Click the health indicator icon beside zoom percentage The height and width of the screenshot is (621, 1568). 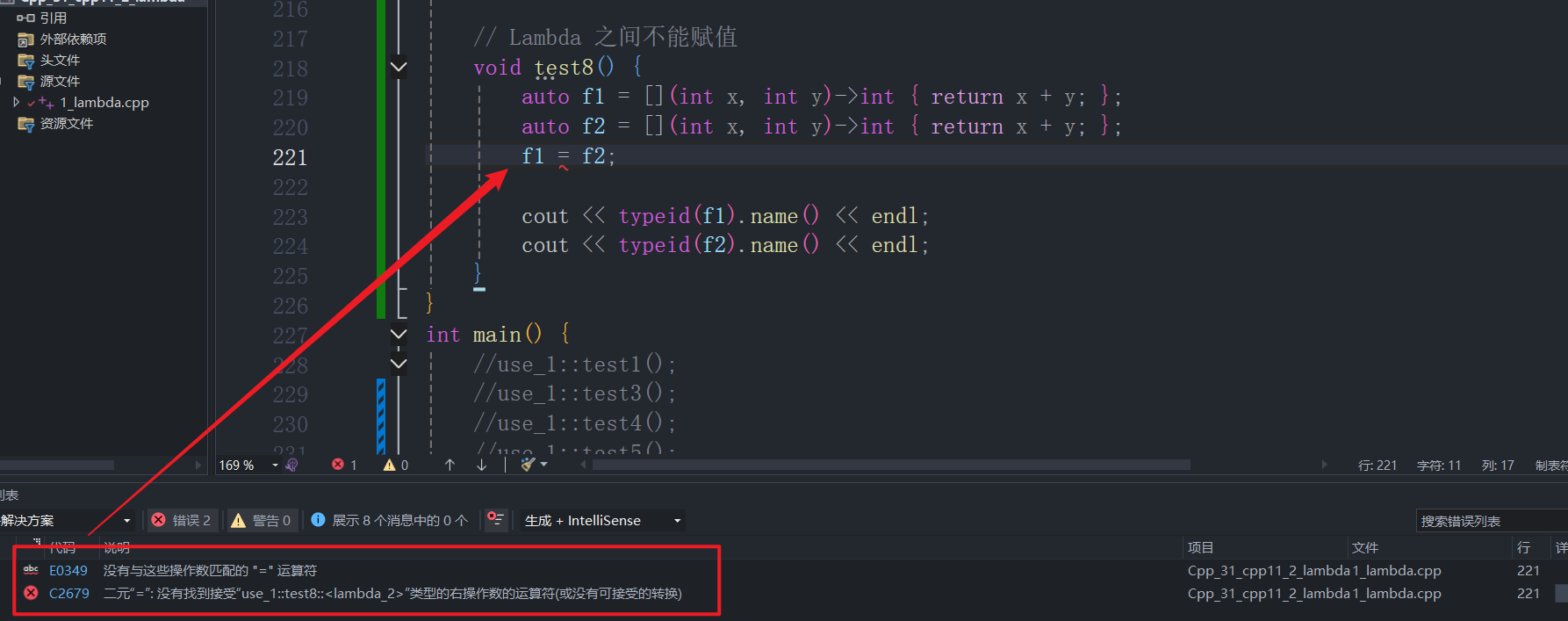[291, 465]
